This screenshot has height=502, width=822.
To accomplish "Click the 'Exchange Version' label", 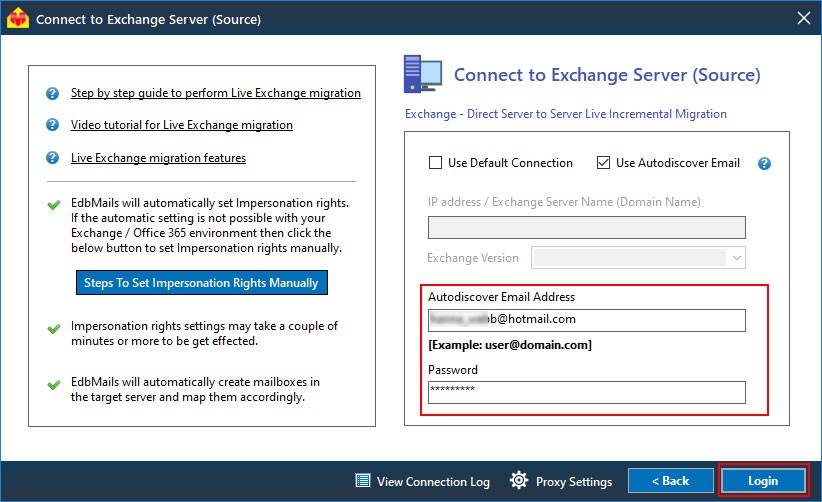I will 473,258.
